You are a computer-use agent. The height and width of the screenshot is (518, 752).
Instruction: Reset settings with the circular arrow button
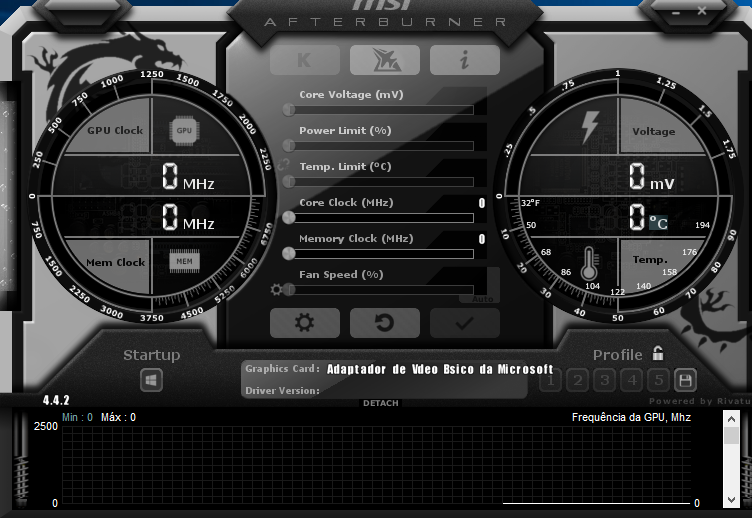(x=385, y=323)
